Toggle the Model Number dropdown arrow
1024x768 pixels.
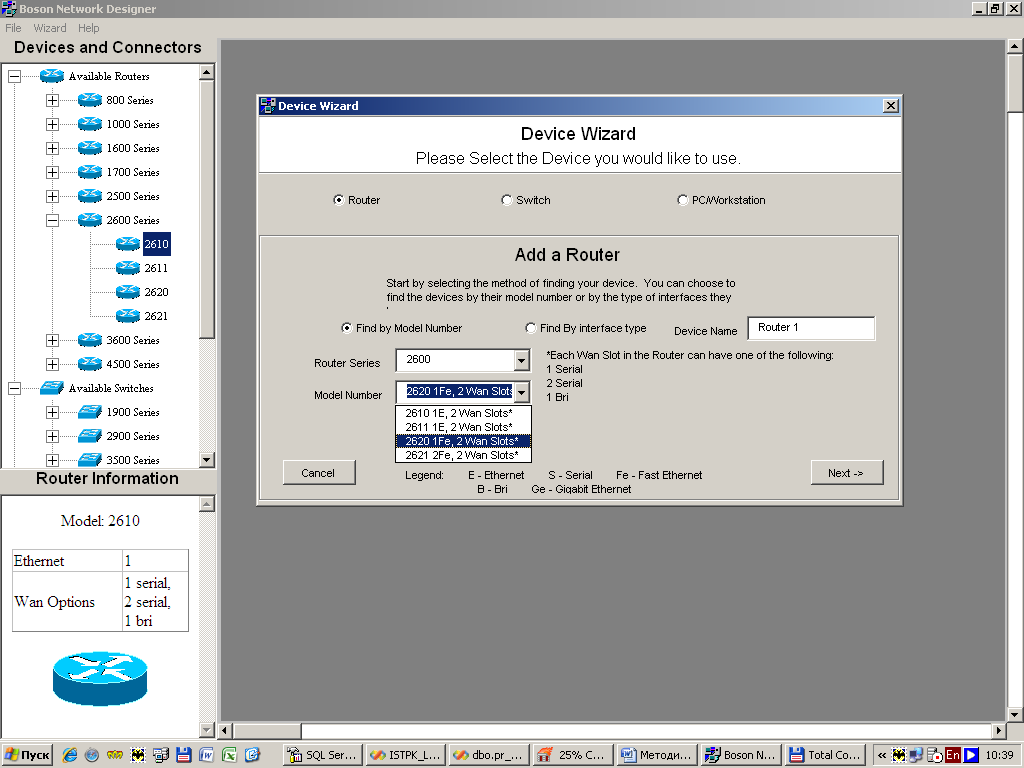click(x=521, y=392)
